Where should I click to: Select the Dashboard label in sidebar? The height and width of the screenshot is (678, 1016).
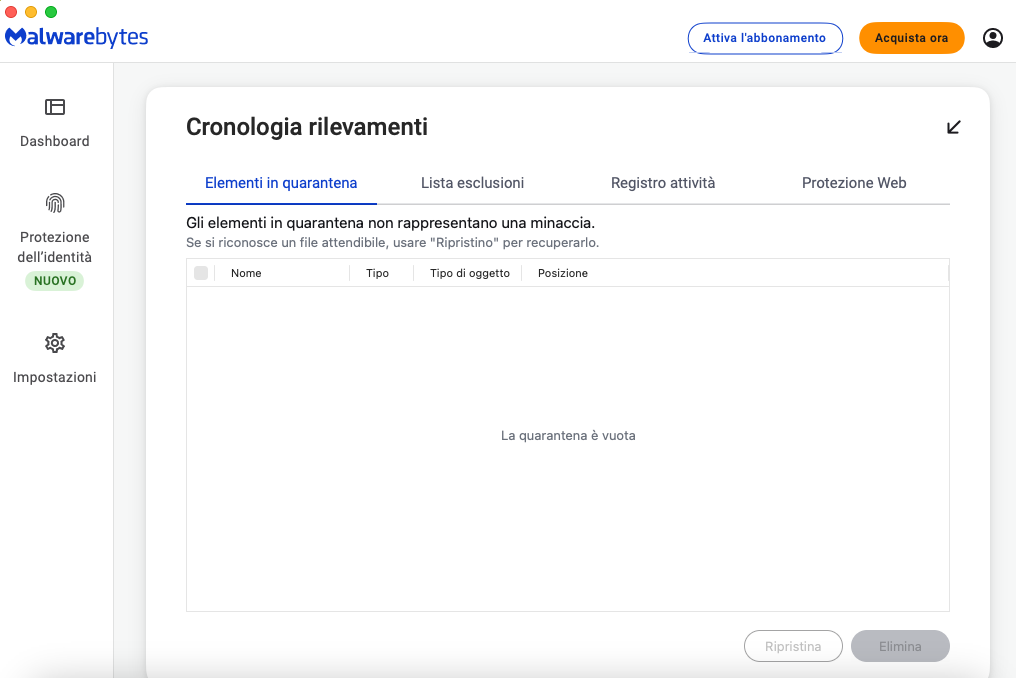click(x=55, y=141)
